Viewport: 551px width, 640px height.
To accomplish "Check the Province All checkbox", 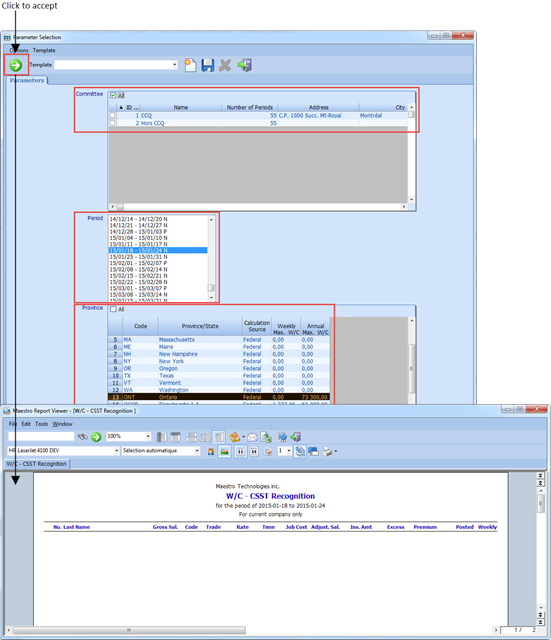I will 113,309.
